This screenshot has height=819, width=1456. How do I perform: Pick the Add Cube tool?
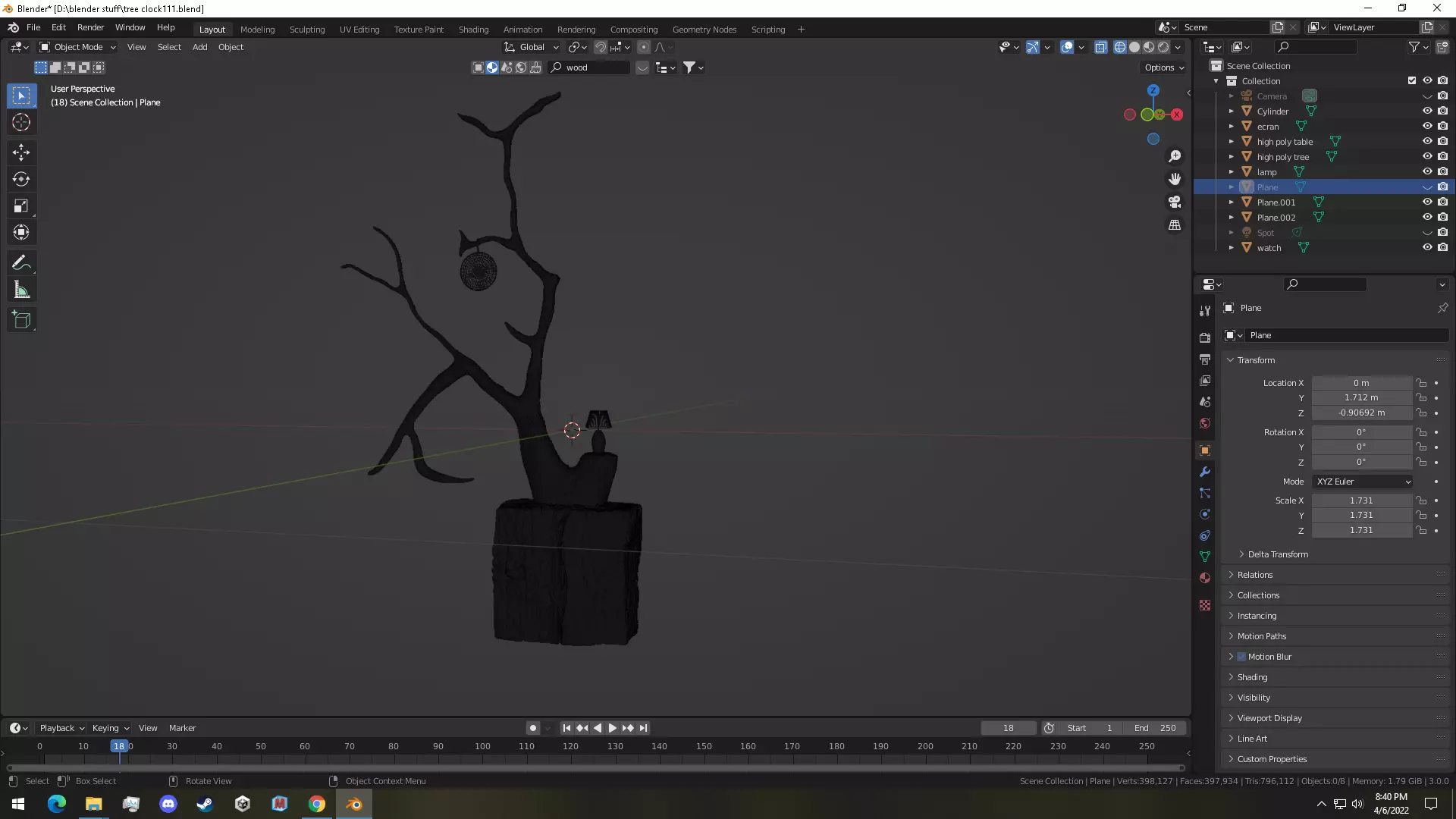21,320
